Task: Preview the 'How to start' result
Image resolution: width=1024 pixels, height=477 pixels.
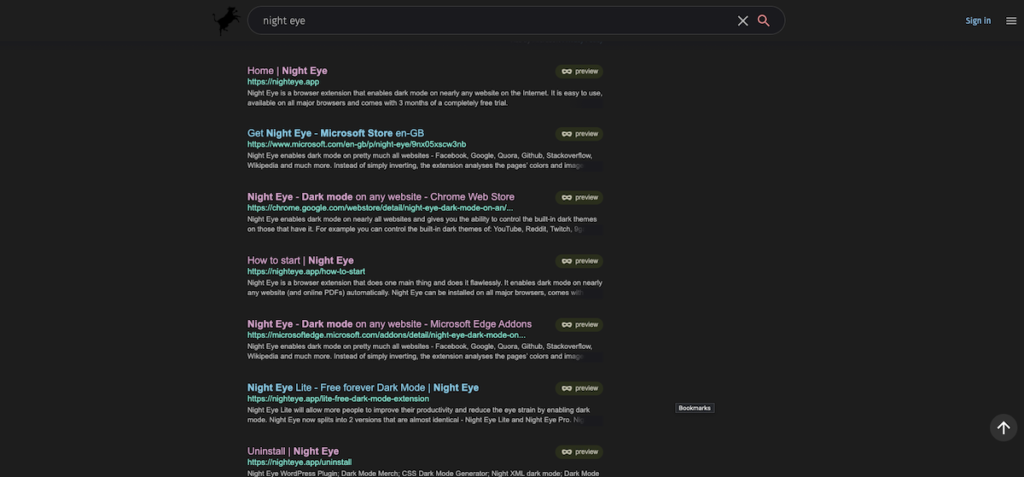Action: 579,261
